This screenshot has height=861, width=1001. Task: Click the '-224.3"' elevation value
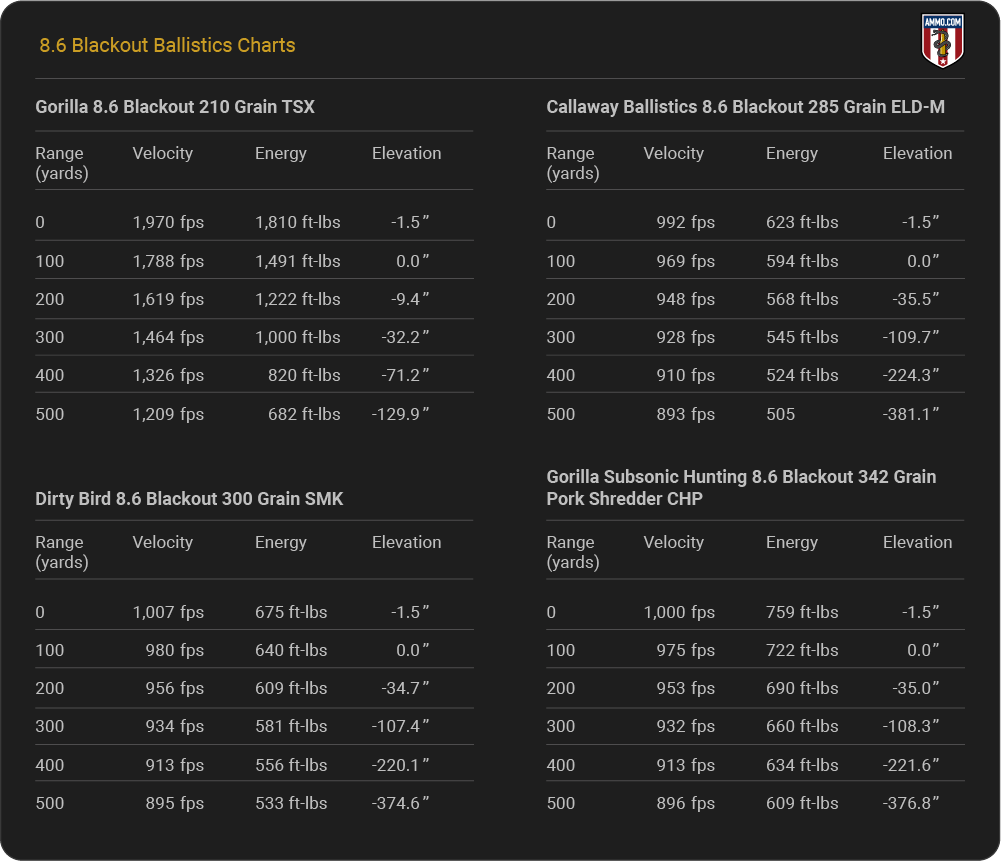(911, 375)
